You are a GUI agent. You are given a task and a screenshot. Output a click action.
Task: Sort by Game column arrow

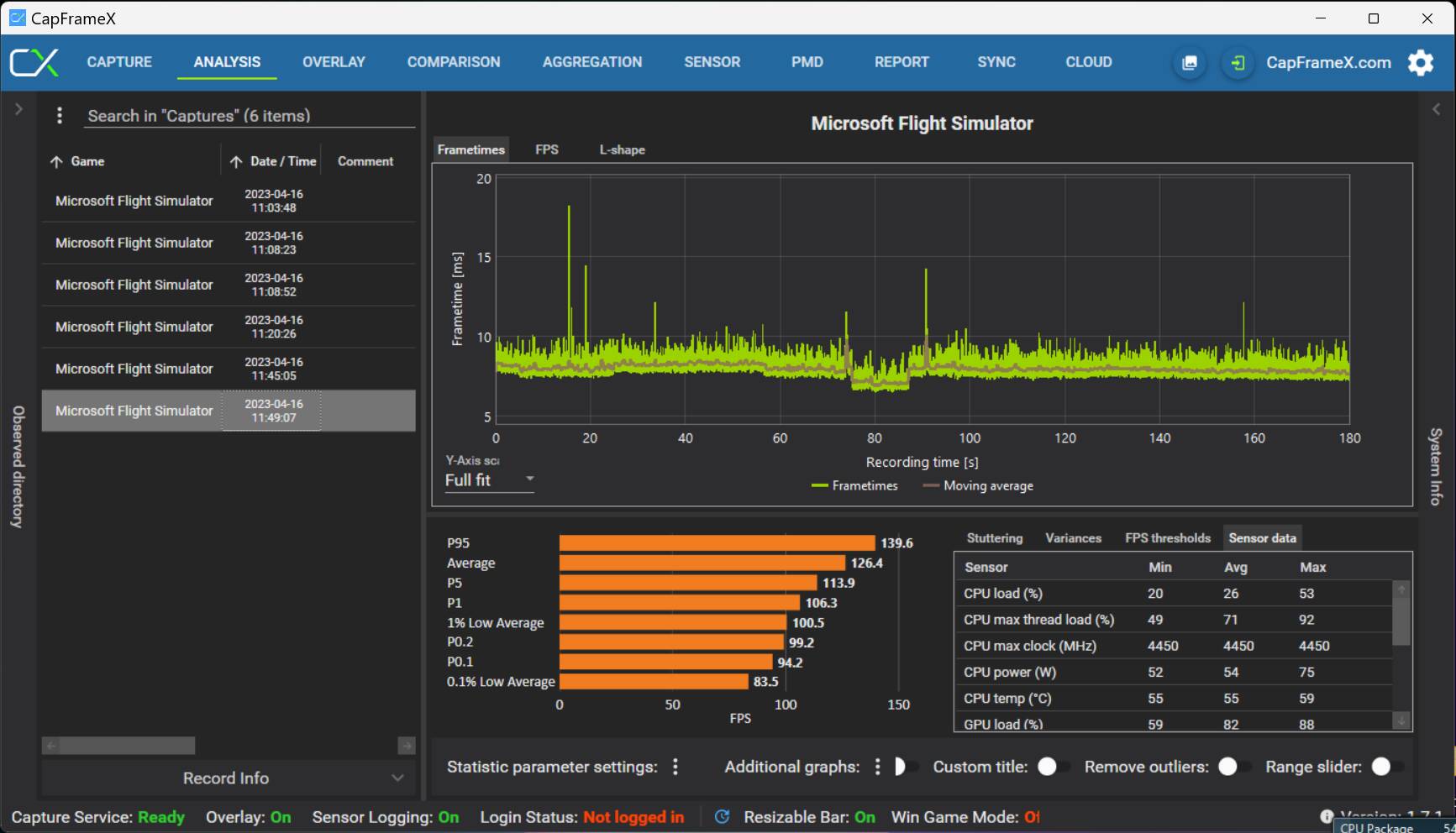56,162
